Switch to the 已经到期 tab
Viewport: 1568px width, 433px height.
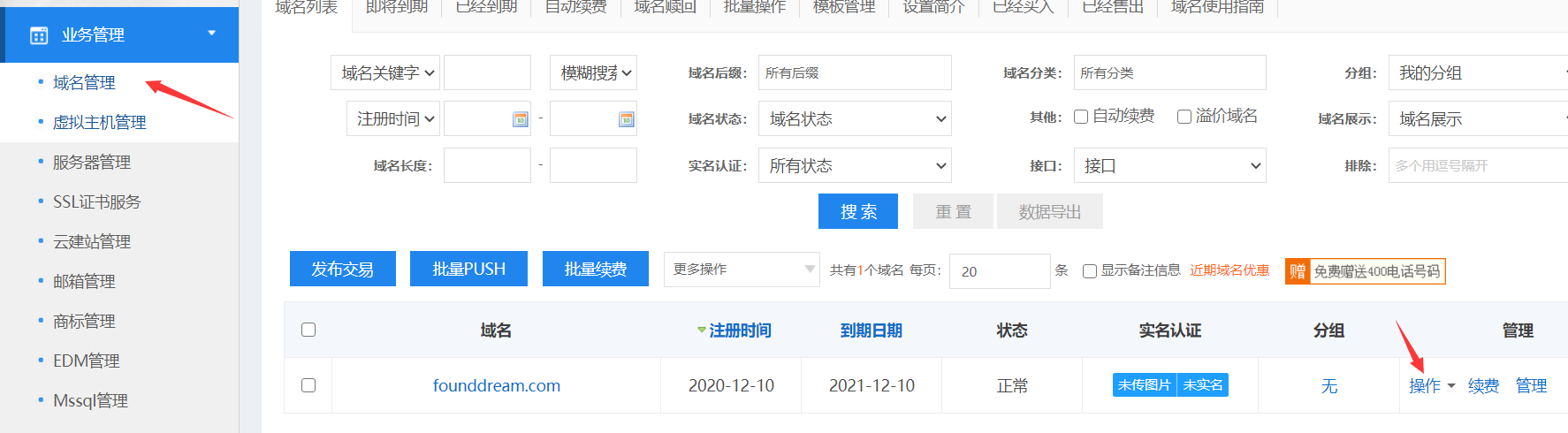[x=486, y=7]
